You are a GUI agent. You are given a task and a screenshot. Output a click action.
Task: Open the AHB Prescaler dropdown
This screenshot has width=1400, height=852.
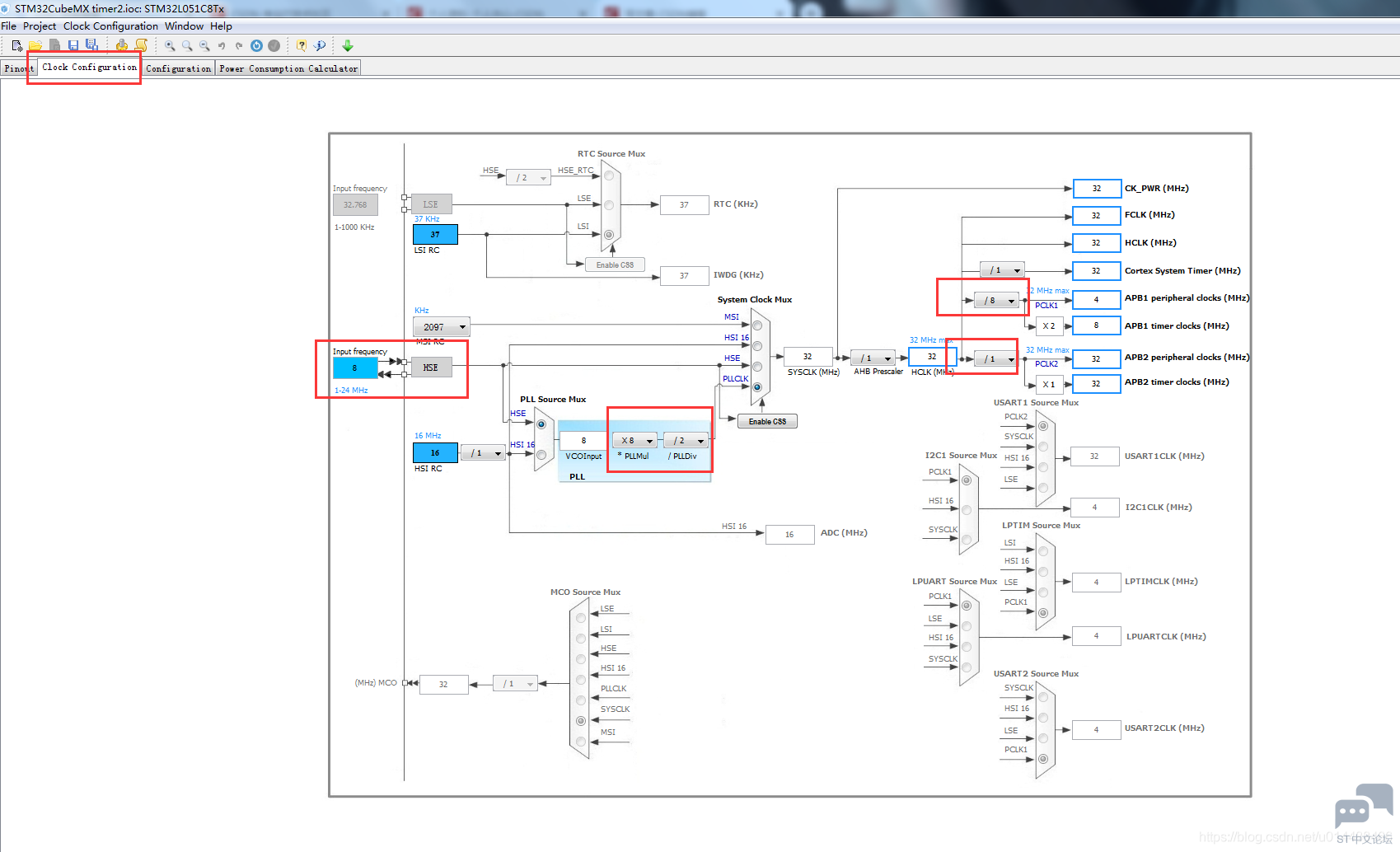point(873,358)
